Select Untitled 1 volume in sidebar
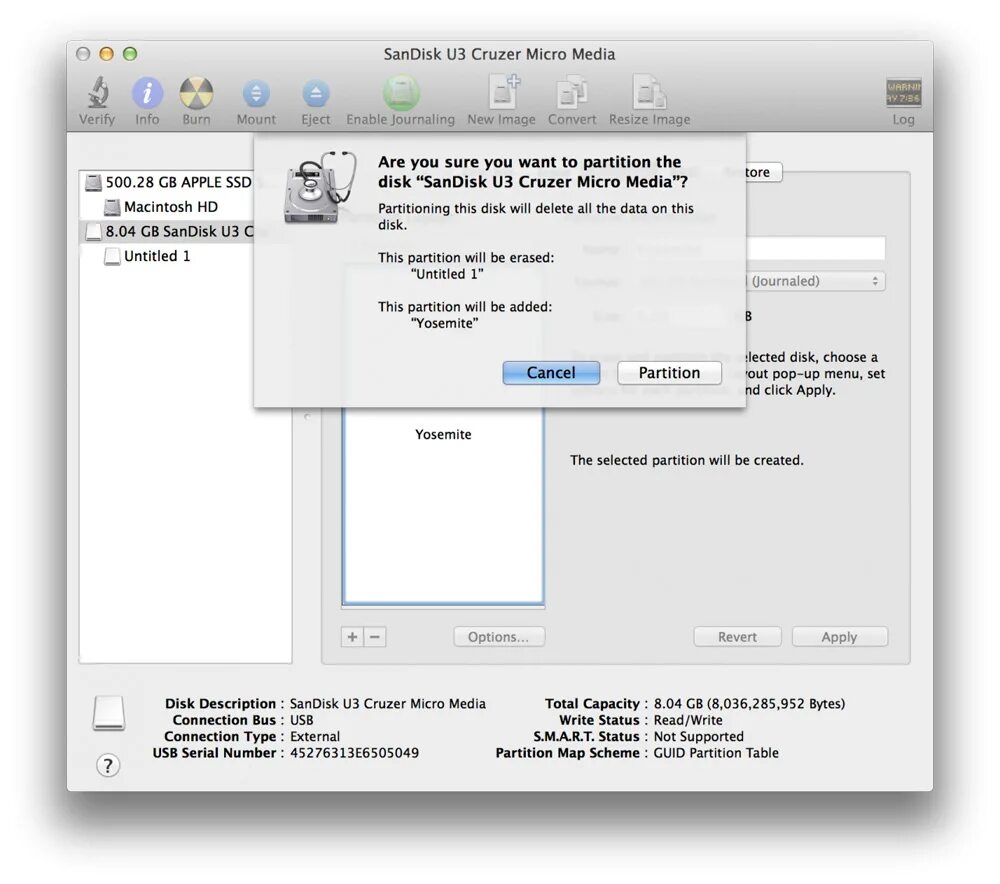Screen dimensions: 1000x884 [x=147, y=256]
